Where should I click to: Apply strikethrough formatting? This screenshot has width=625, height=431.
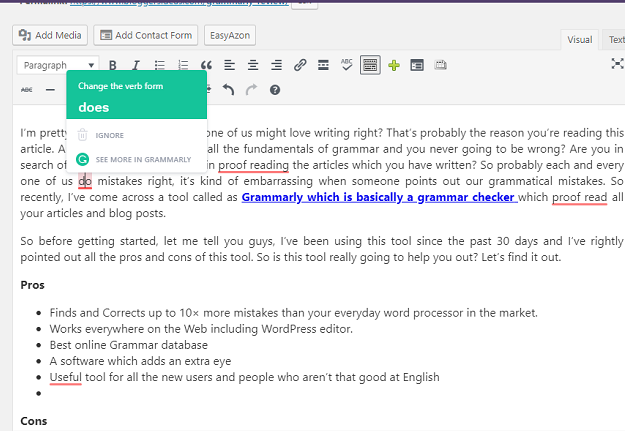[27, 90]
